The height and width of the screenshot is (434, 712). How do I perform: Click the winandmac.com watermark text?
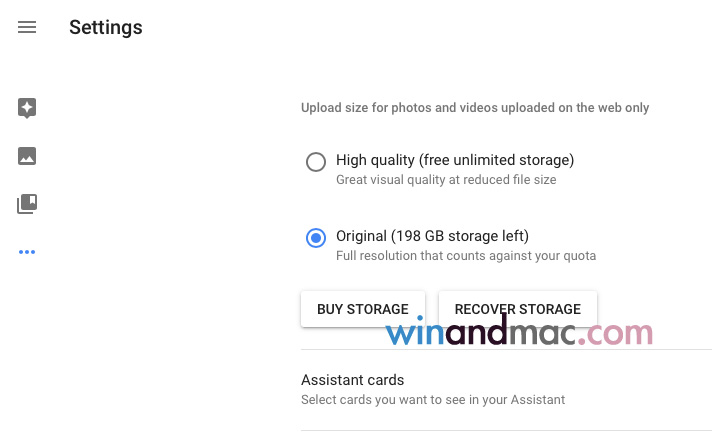point(519,334)
